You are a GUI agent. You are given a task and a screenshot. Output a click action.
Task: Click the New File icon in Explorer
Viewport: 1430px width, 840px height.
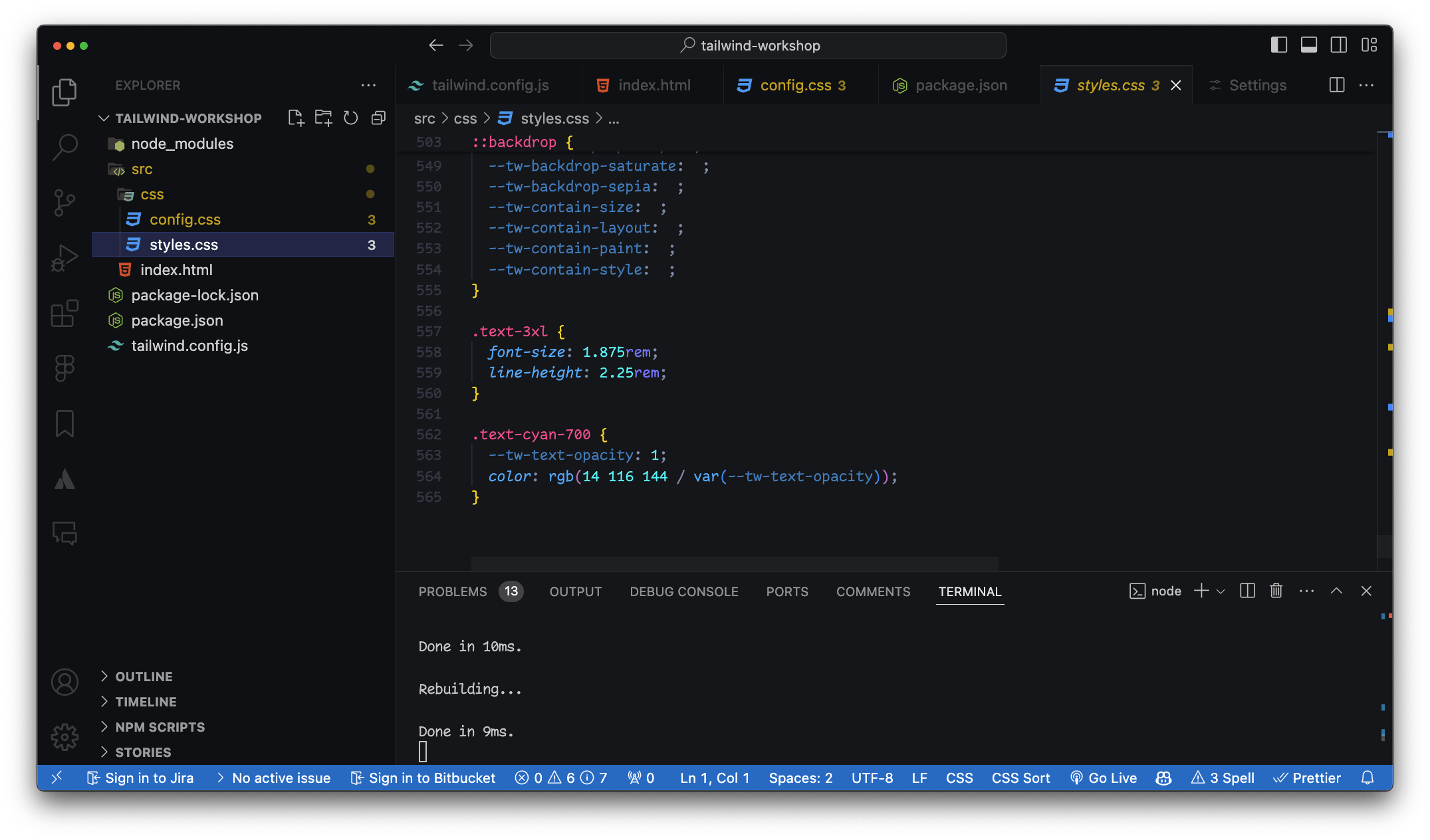click(296, 118)
